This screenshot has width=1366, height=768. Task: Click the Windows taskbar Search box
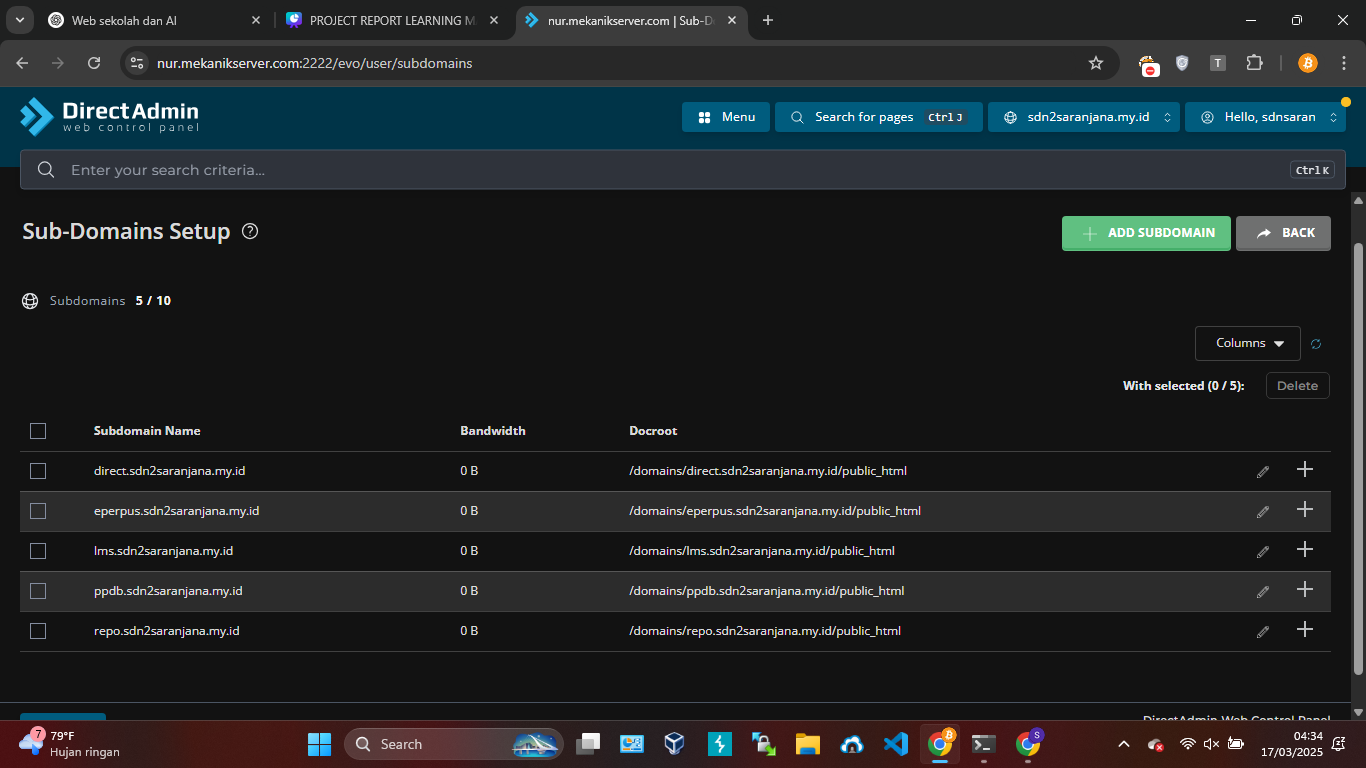[x=454, y=744]
